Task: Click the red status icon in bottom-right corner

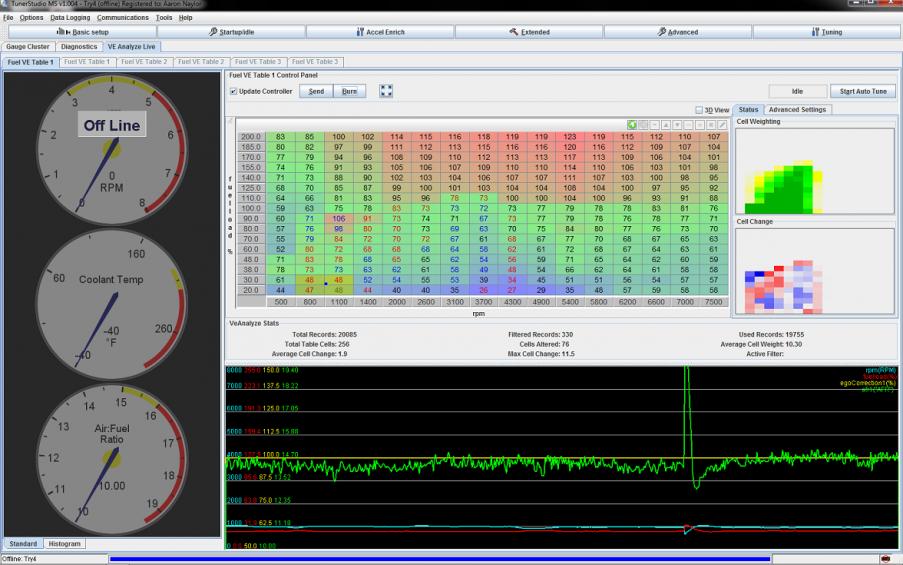Action: 885,558
